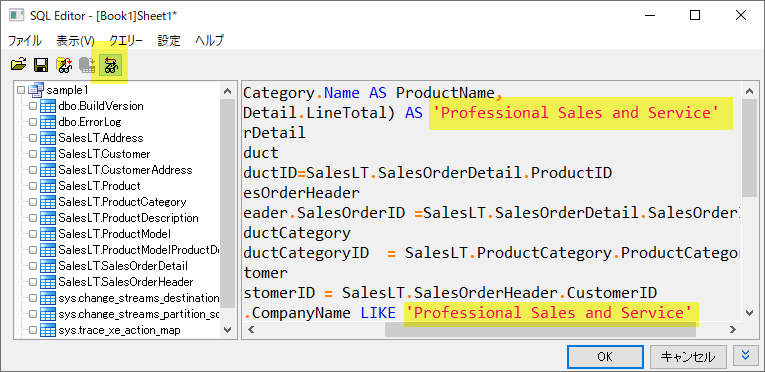Click the table icon of dbo.ErrorLog
765x372 pixels.
(48, 122)
